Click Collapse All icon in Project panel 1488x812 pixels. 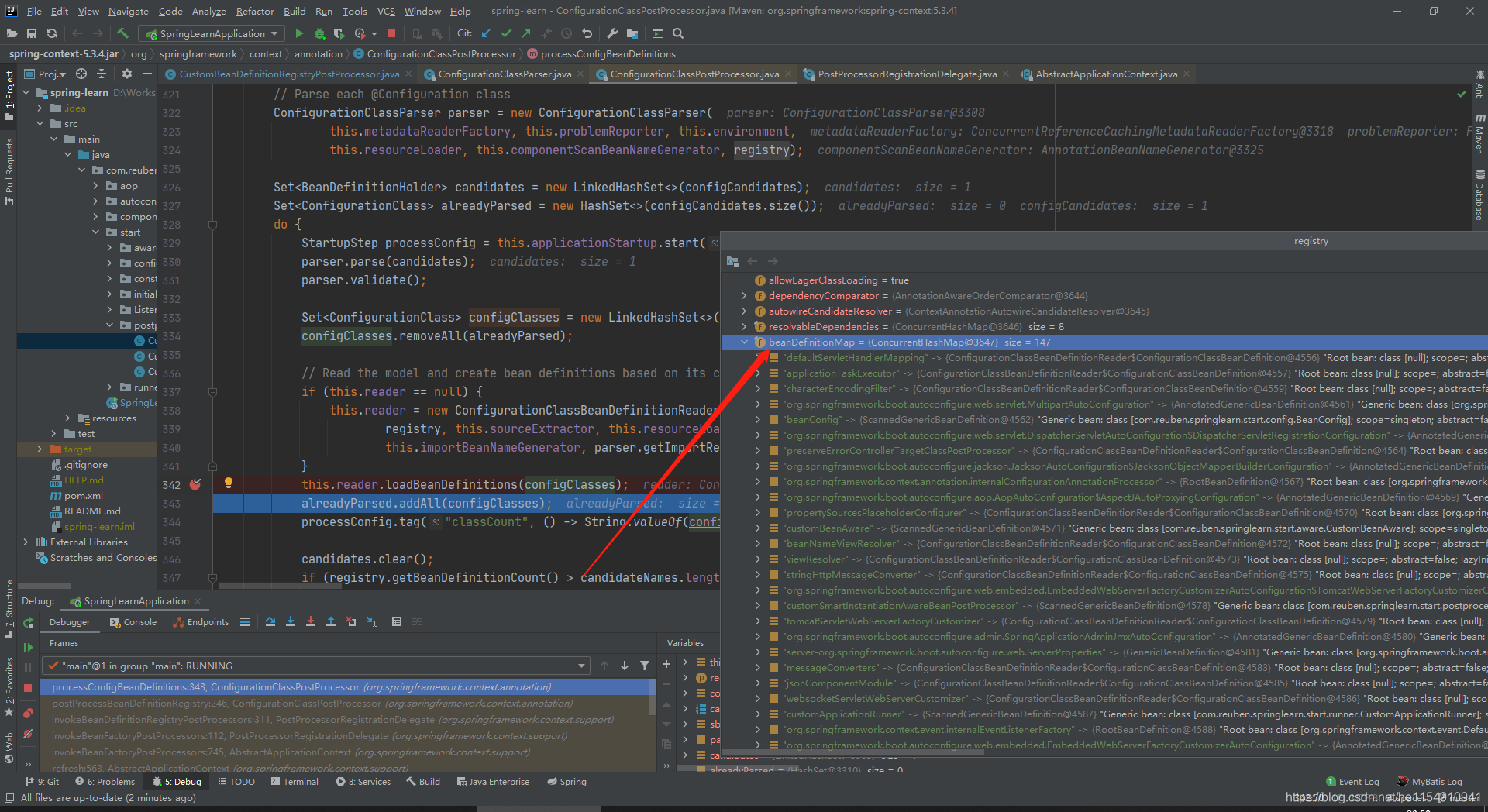coord(102,74)
